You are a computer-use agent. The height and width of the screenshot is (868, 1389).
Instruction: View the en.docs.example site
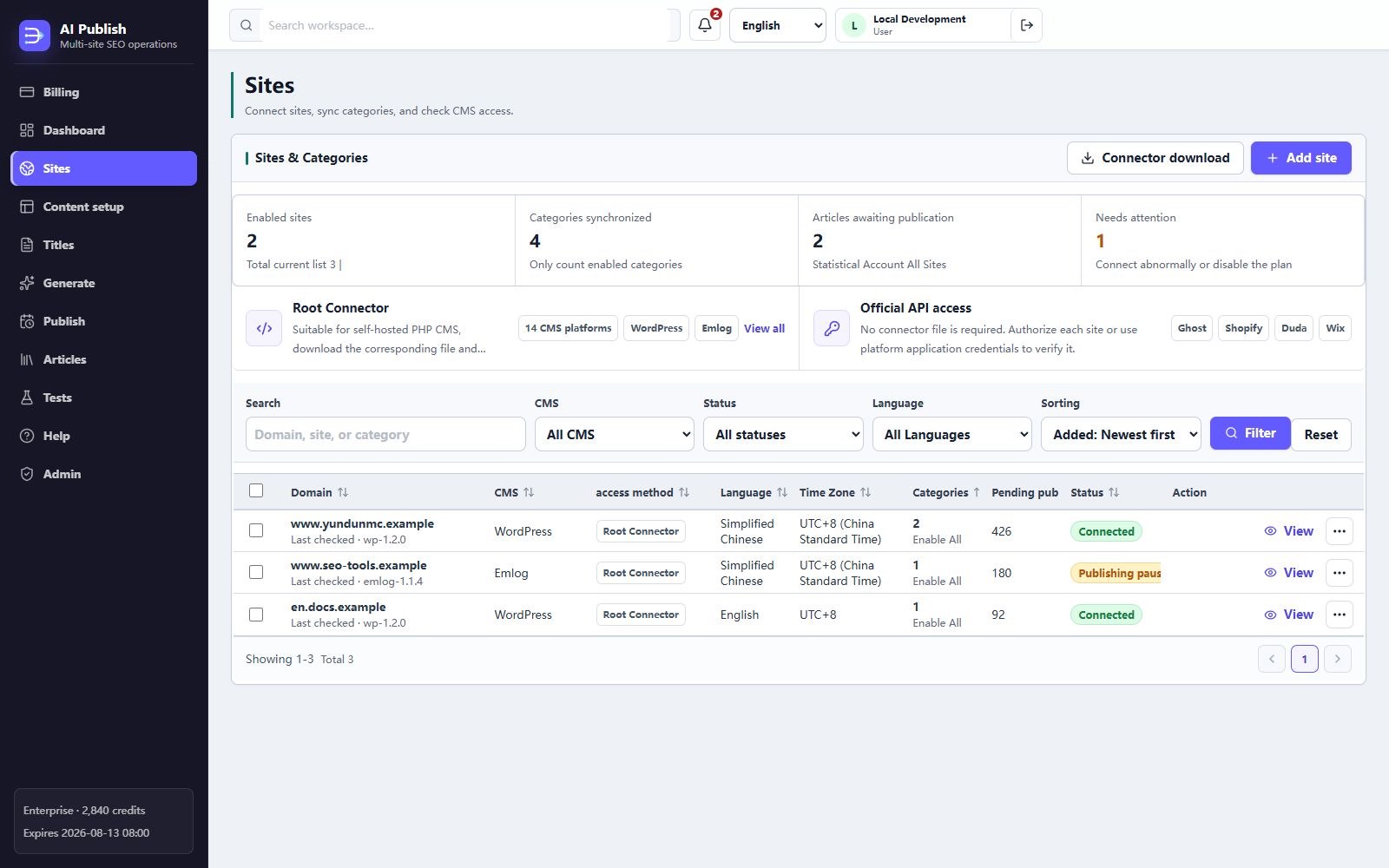[1288, 615]
